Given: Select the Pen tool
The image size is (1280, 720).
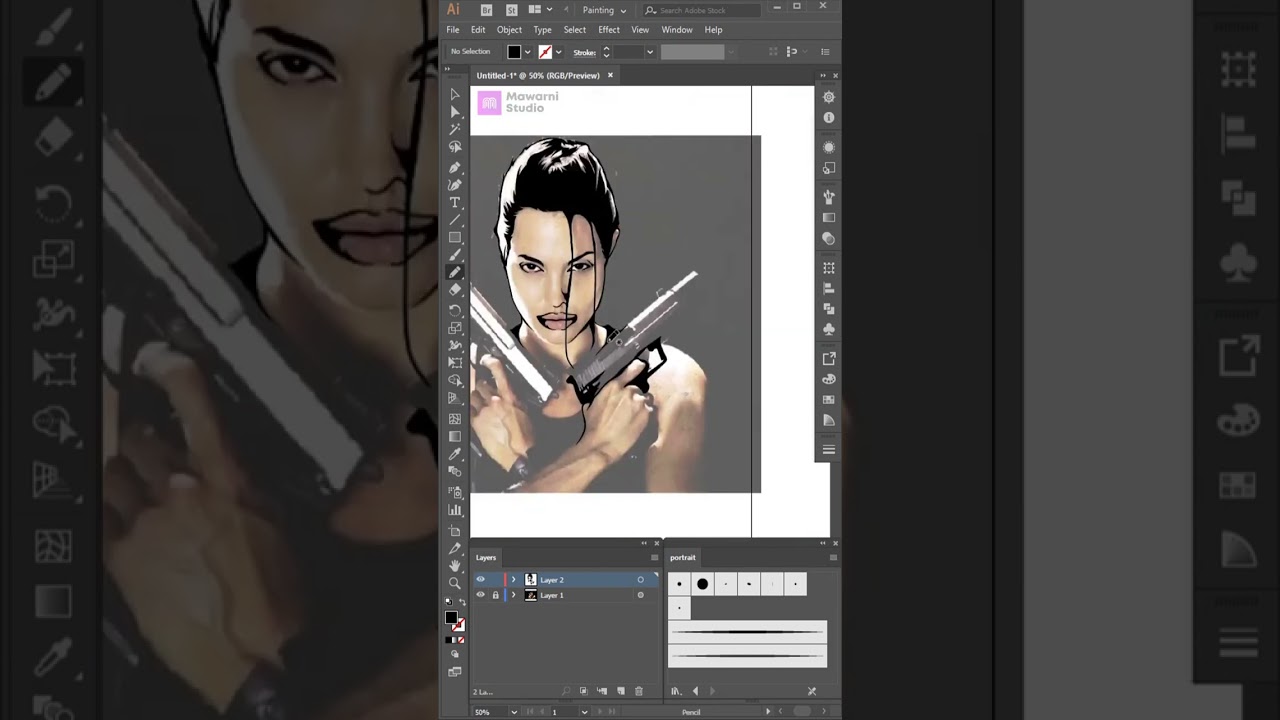Looking at the screenshot, I should (455, 167).
